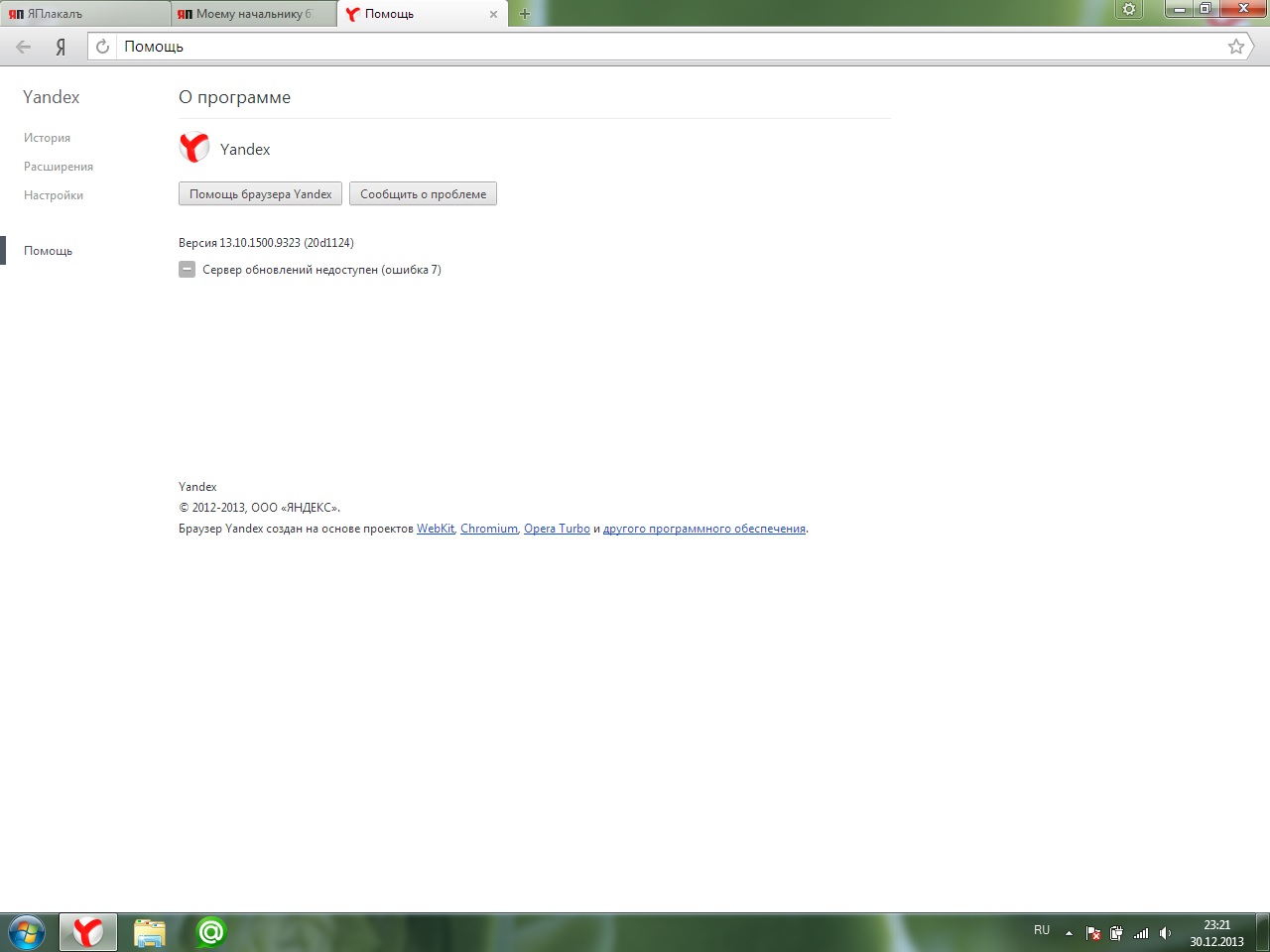The height and width of the screenshot is (952, 1270).
Task: Open the Chromium link
Action: click(x=489, y=529)
